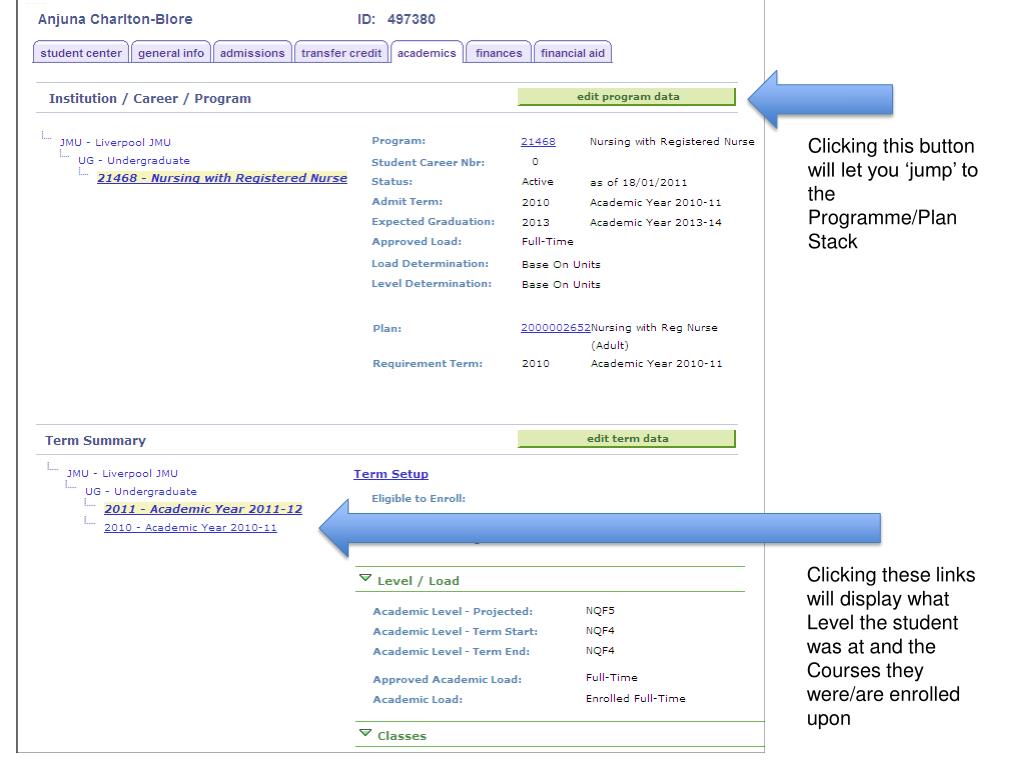Switch to the general info tab

pyautogui.click(x=171, y=53)
